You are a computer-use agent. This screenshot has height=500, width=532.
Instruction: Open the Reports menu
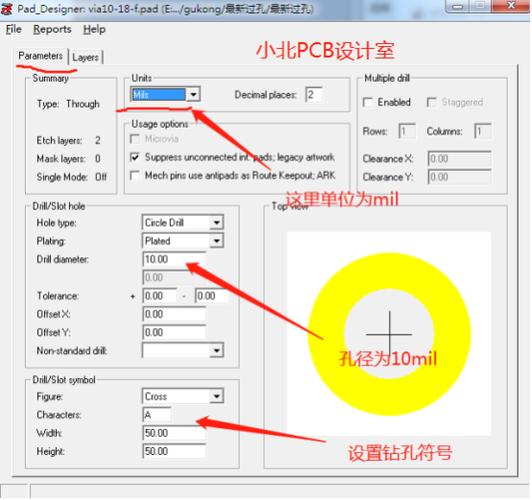point(52,29)
